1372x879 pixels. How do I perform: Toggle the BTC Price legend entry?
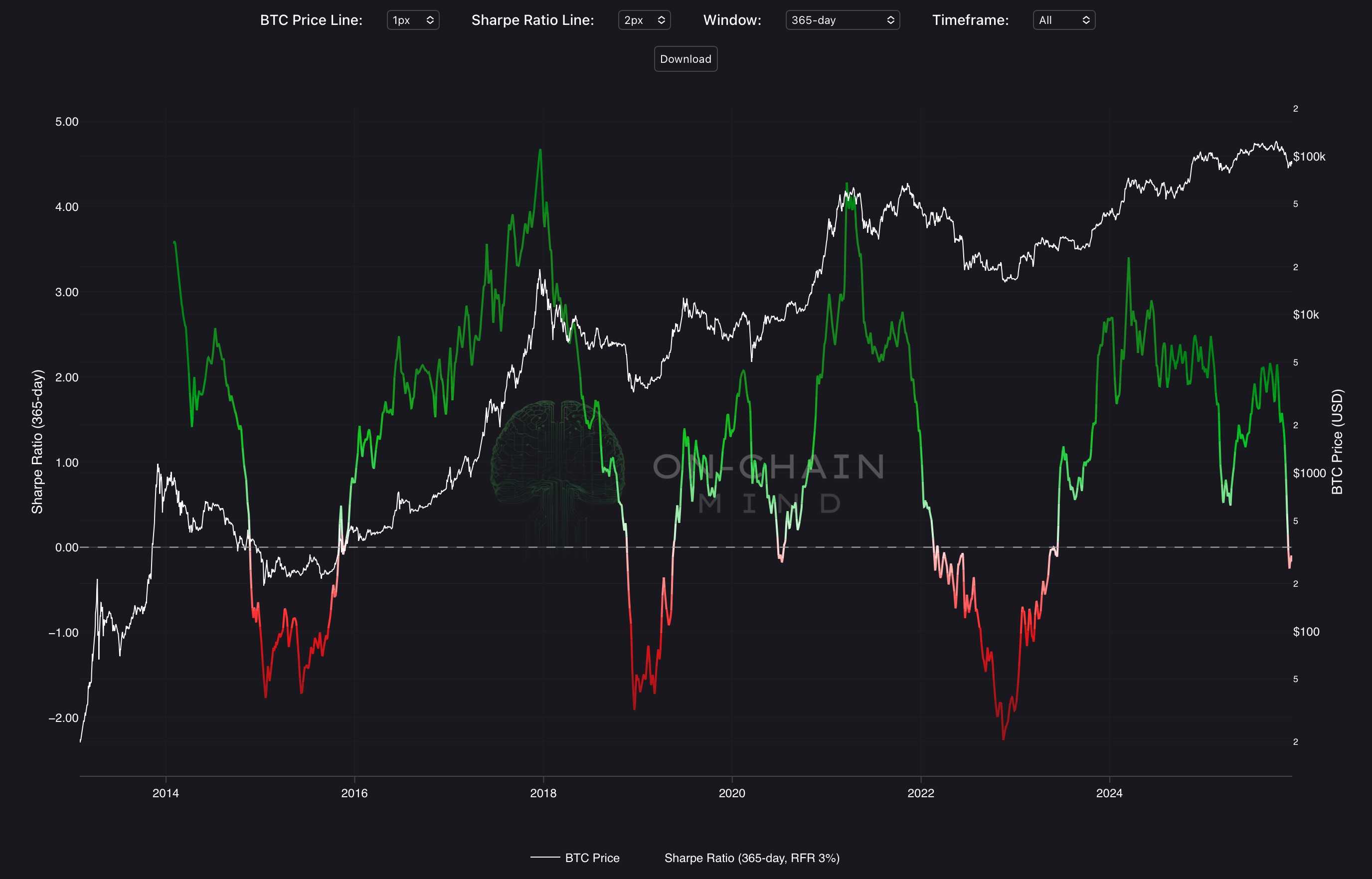[592, 858]
